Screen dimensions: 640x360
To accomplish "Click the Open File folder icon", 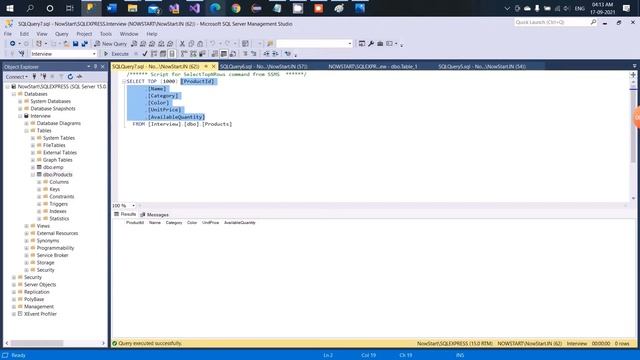I will (66, 43).
